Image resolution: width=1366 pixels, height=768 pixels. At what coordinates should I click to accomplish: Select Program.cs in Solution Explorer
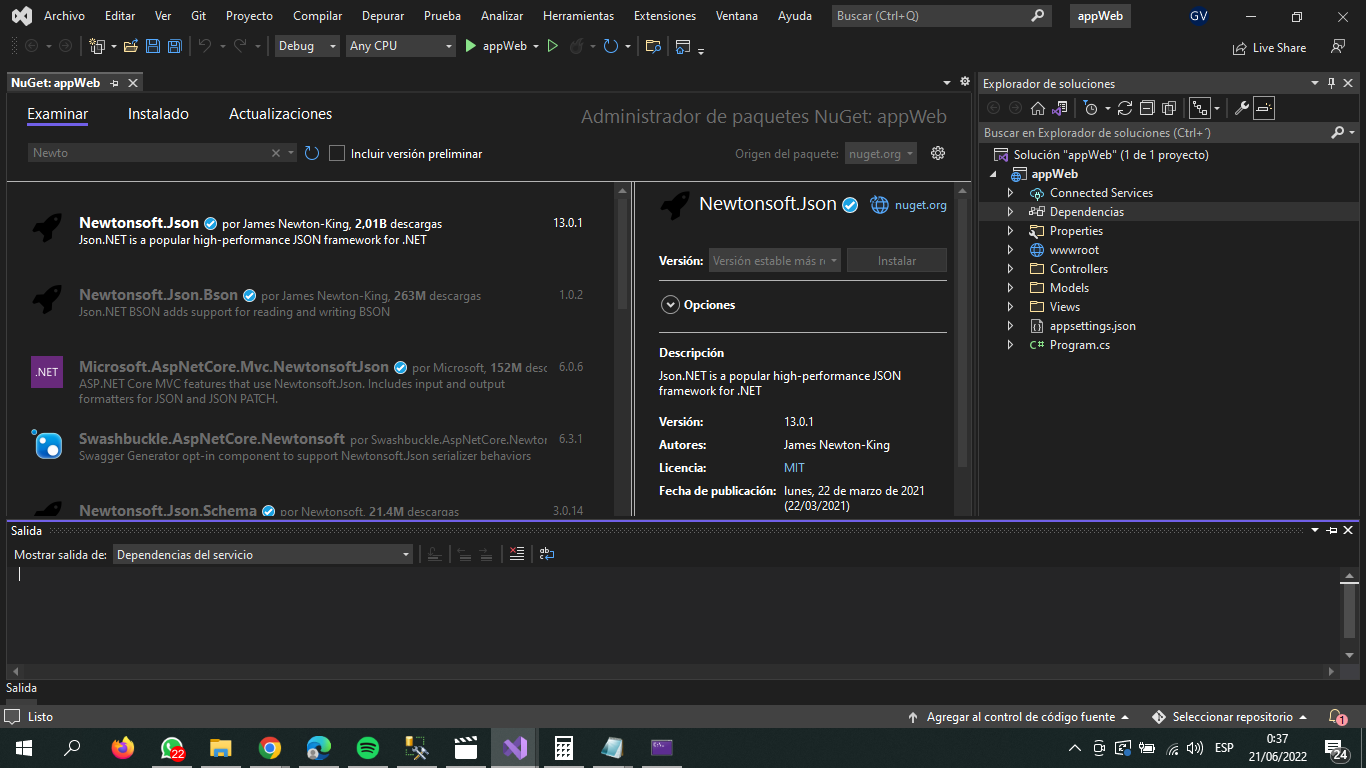pos(1080,345)
